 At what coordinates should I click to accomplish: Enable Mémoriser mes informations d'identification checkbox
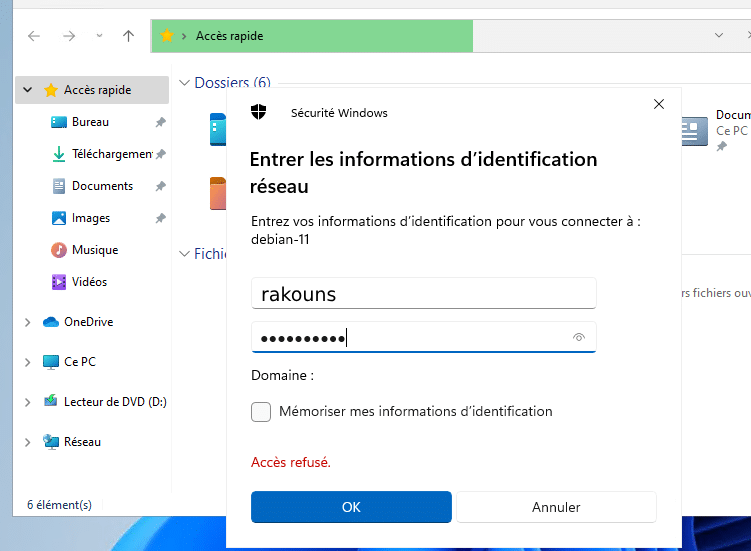point(261,412)
